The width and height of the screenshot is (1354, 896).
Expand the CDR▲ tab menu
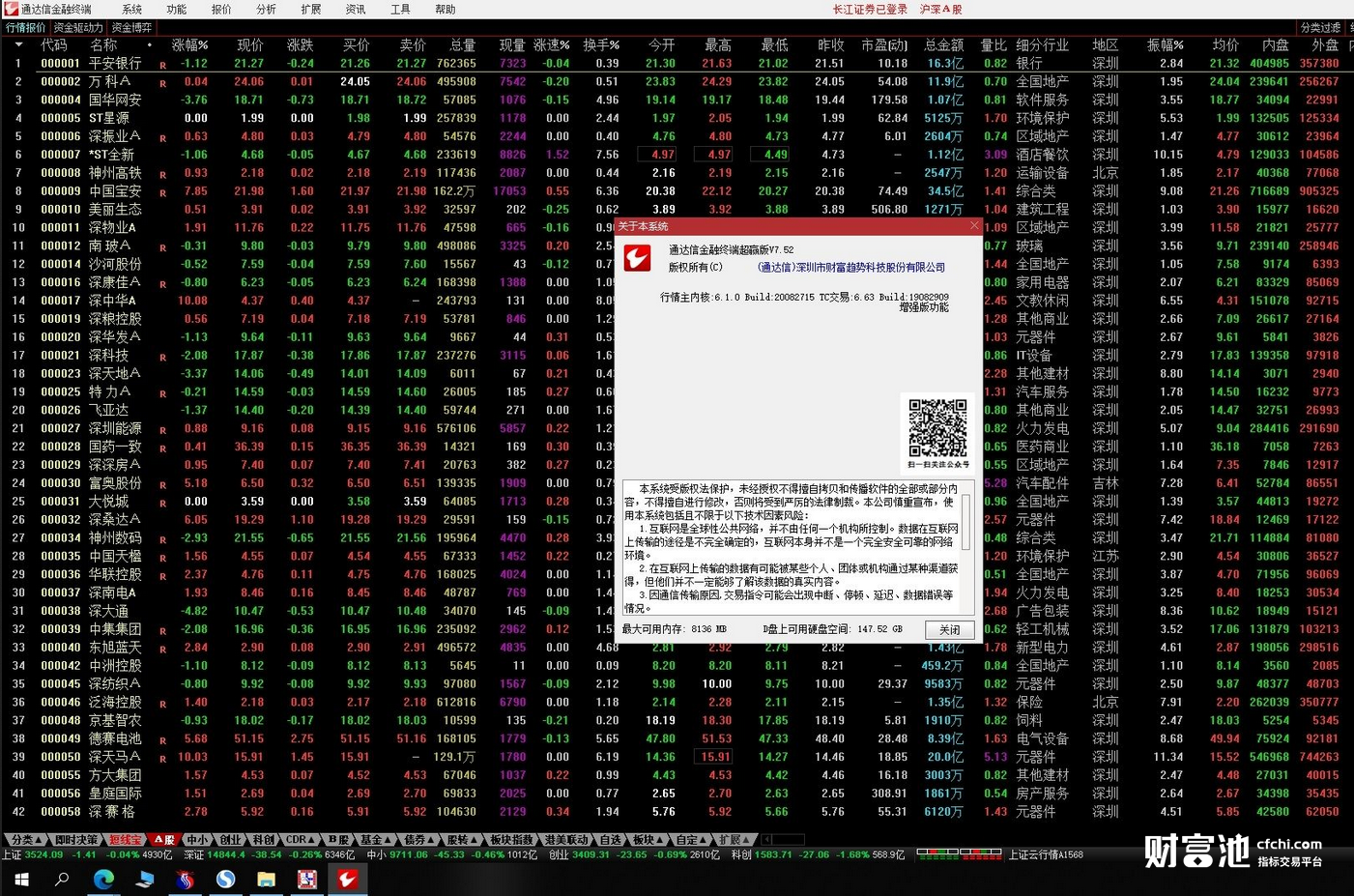pos(301,840)
